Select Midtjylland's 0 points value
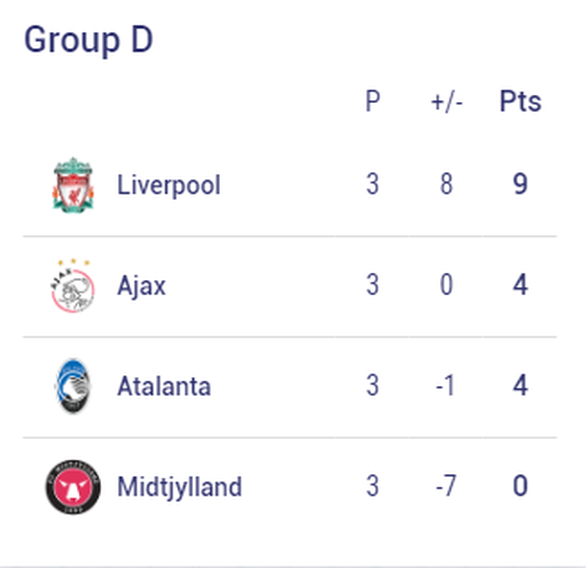The image size is (586, 568). point(520,486)
